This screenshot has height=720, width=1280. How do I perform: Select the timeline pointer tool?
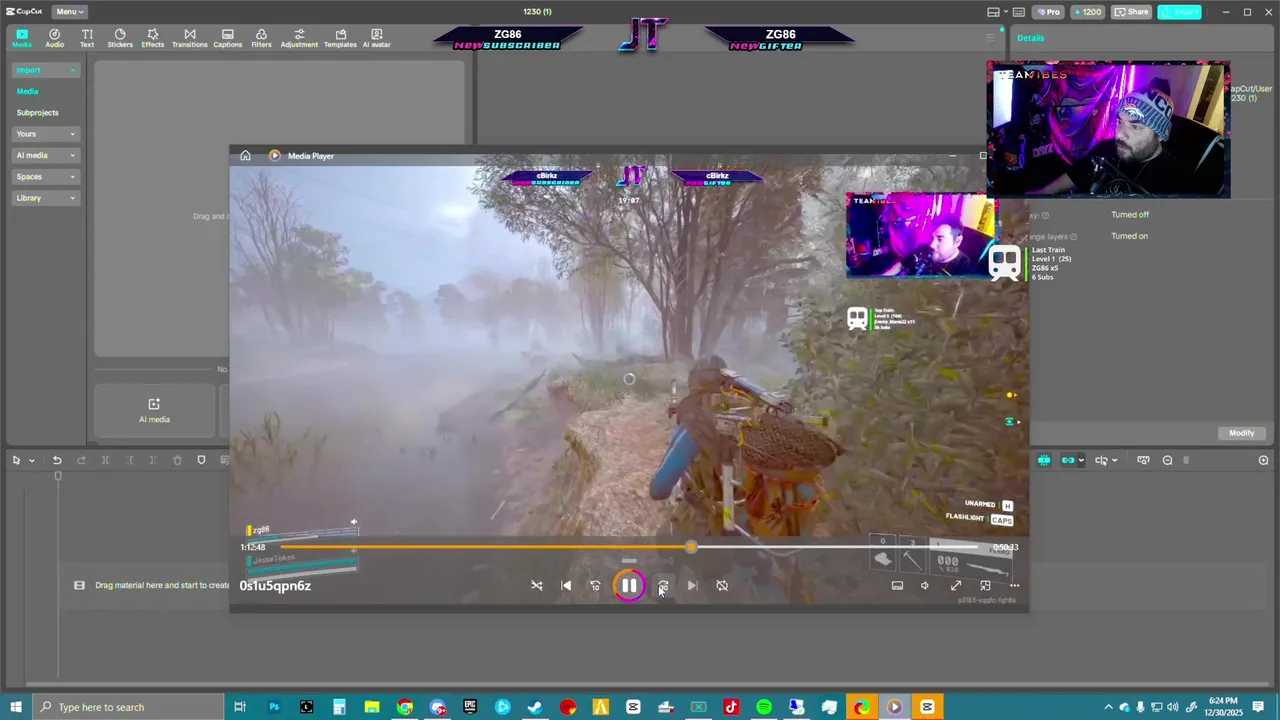tap(16, 460)
